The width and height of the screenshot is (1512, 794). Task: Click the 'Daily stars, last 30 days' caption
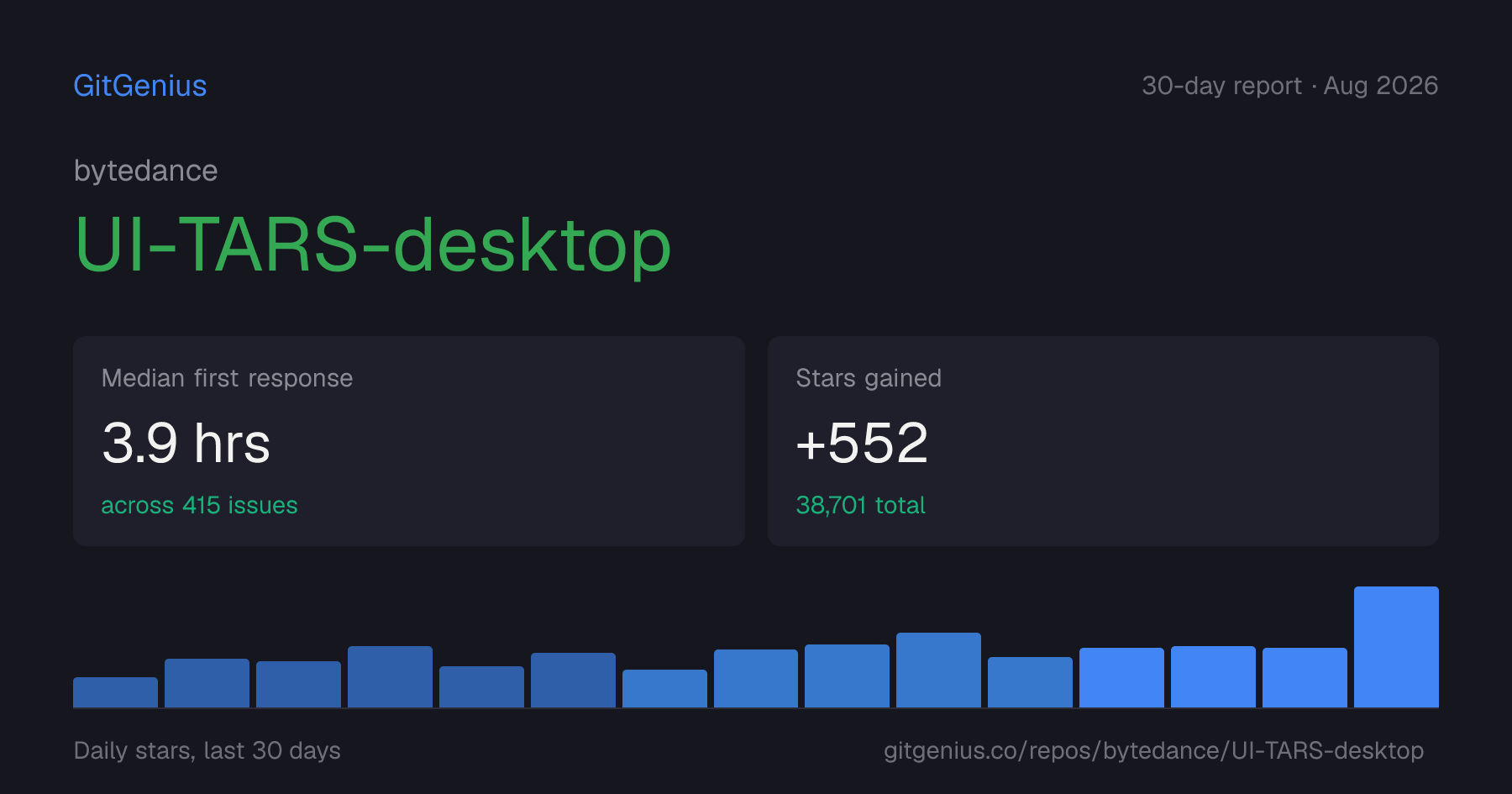click(x=207, y=750)
